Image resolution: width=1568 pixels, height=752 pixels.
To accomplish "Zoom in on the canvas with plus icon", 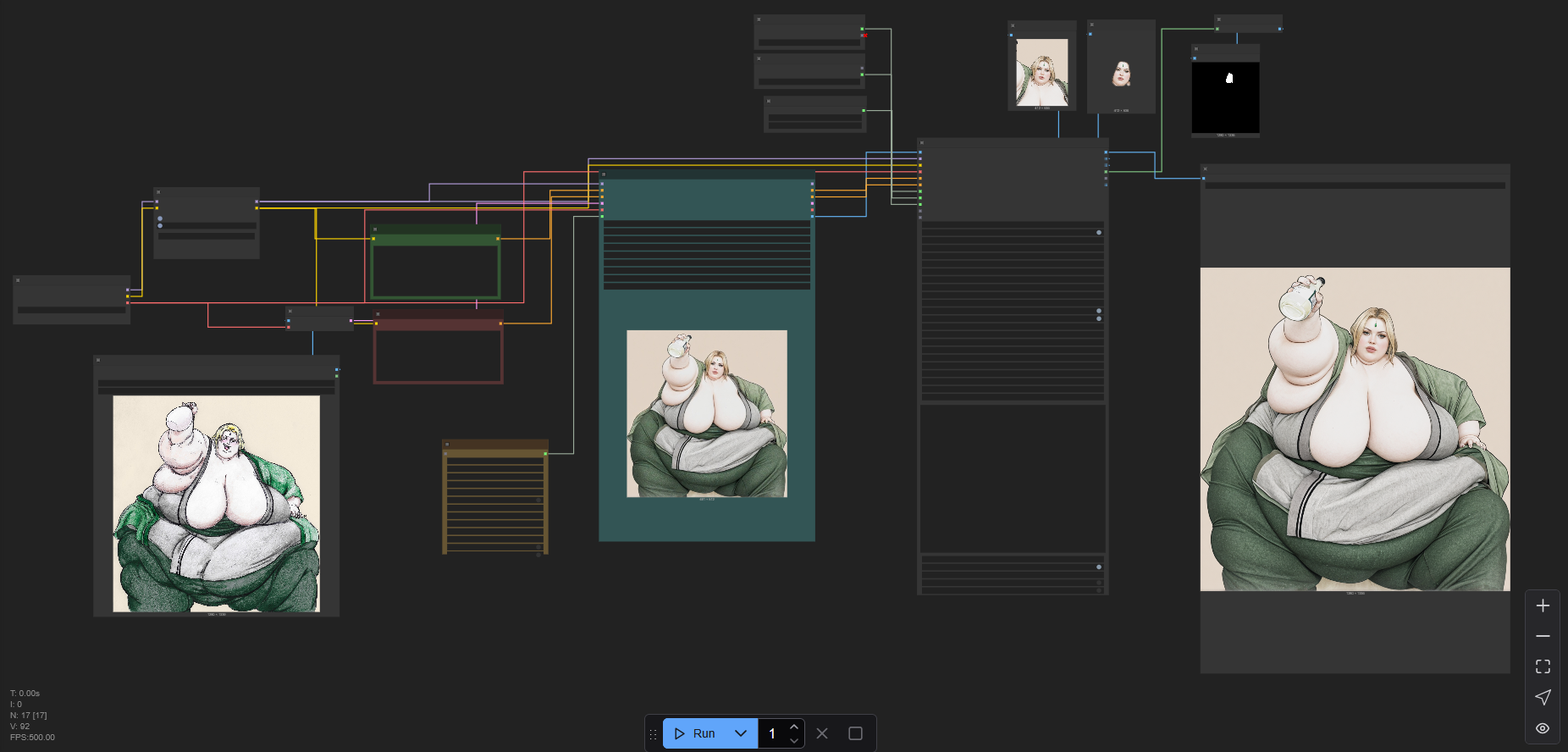I will pyautogui.click(x=1543, y=605).
